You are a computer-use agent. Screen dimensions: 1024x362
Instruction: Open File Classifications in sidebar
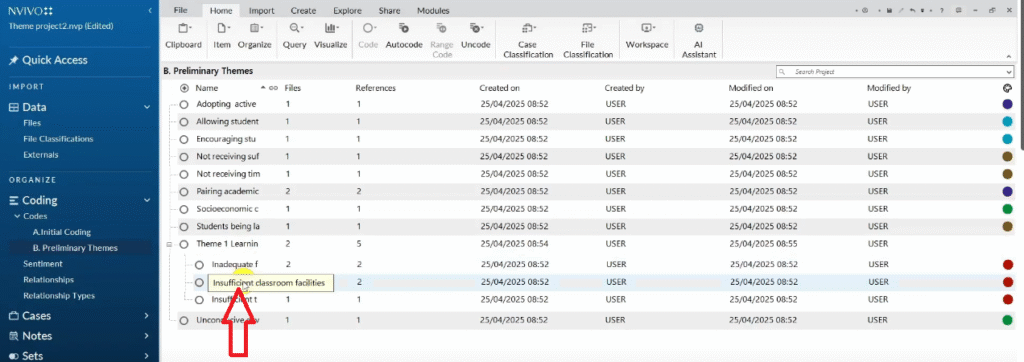tap(58, 139)
